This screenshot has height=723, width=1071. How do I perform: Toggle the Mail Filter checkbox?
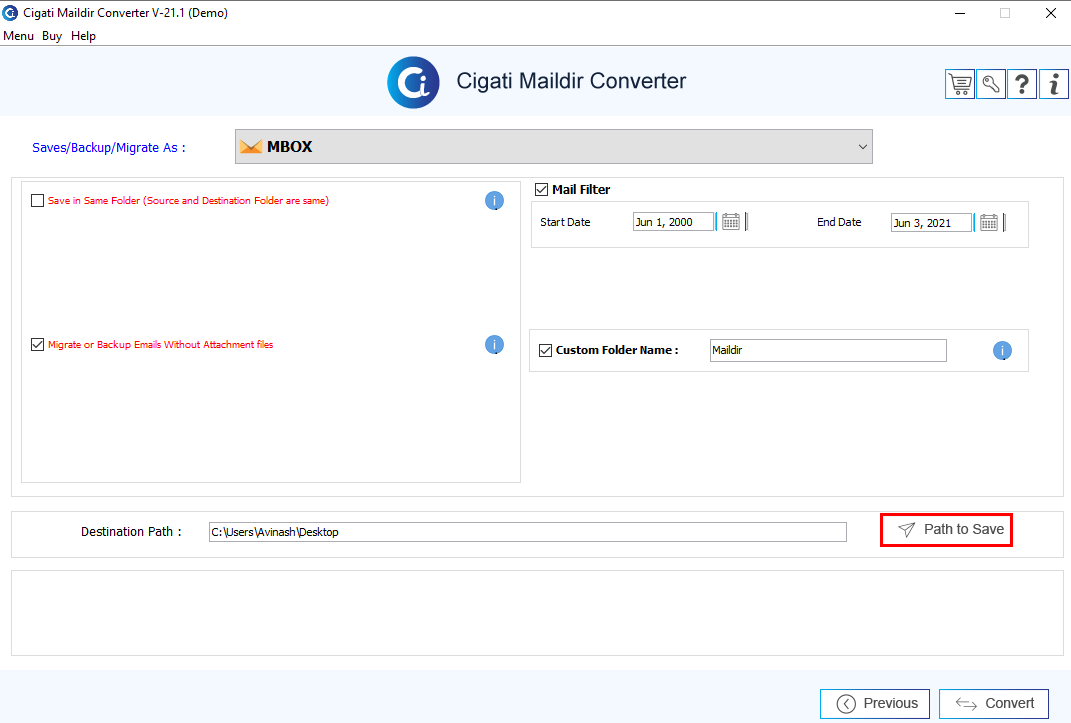[542, 190]
